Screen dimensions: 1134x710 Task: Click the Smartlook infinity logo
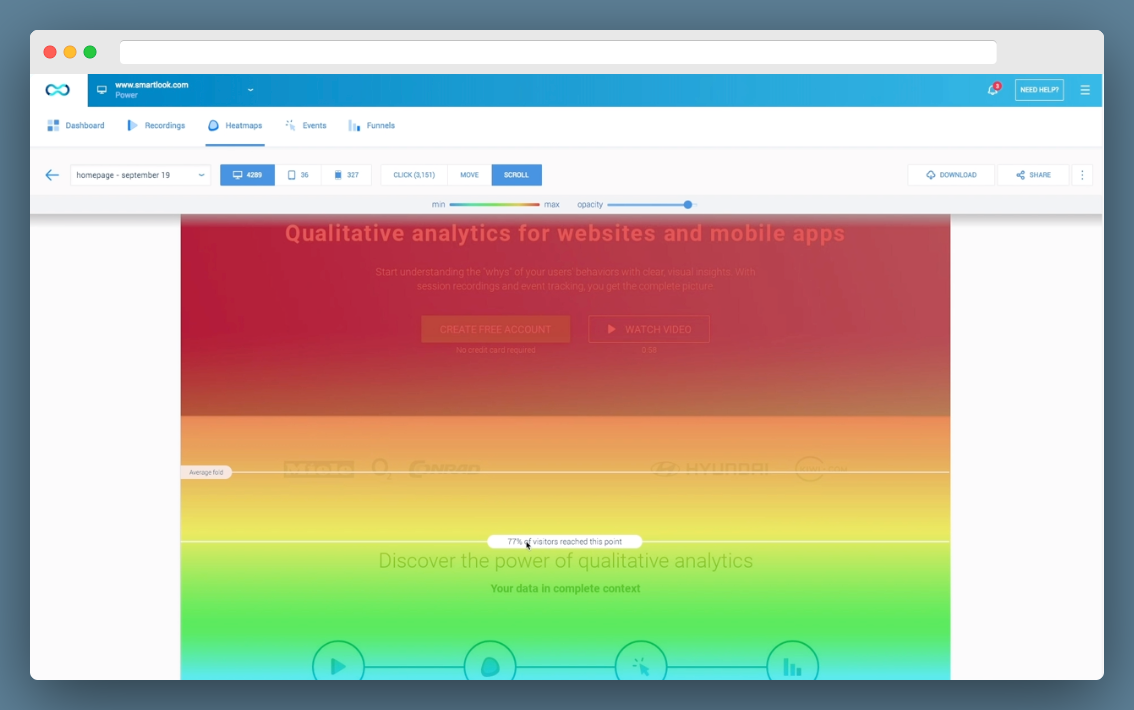pos(57,90)
